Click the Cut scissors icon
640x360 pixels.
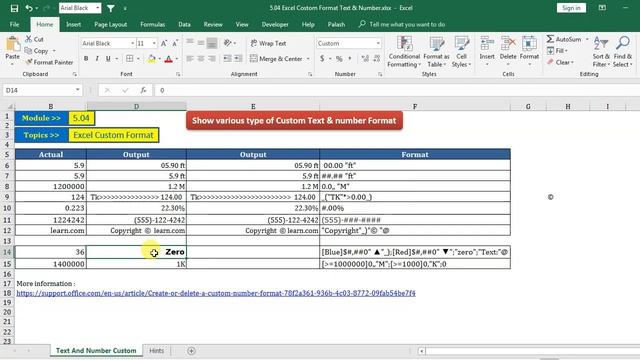point(28,39)
